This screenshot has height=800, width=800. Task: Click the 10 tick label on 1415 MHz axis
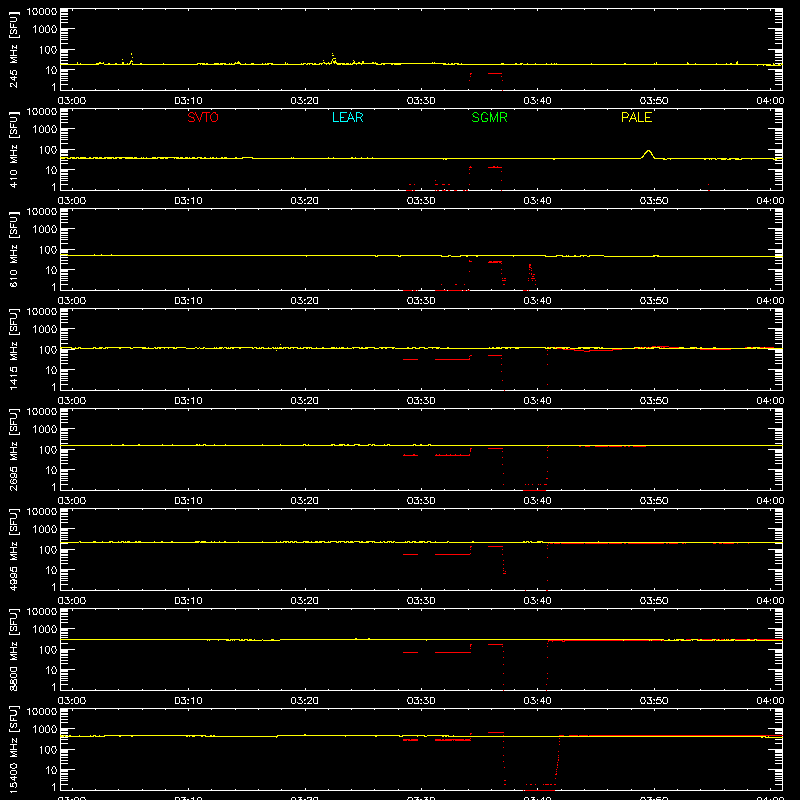pyautogui.click(x=51, y=370)
